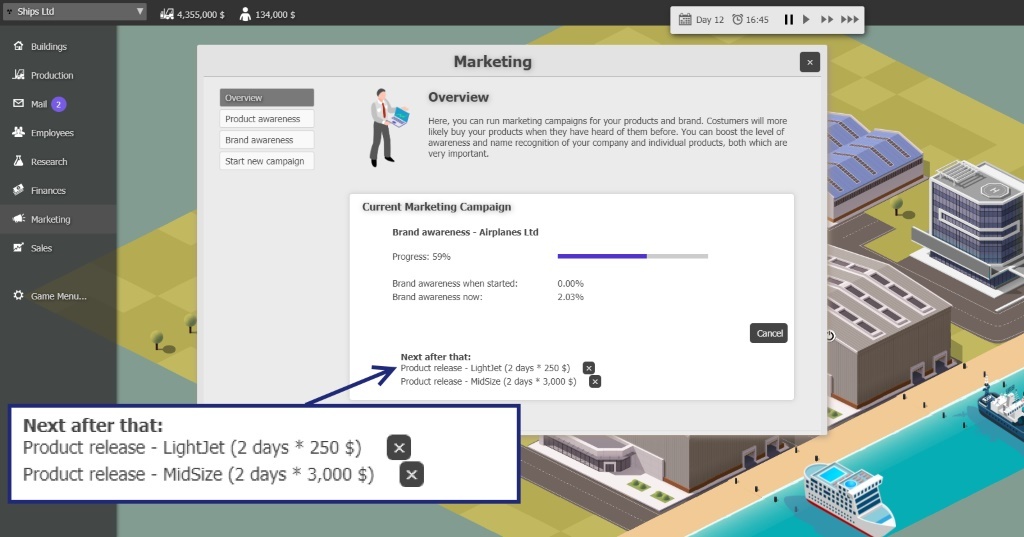Set game speed to triple fast-forward
1024x537 pixels.
pos(849,19)
